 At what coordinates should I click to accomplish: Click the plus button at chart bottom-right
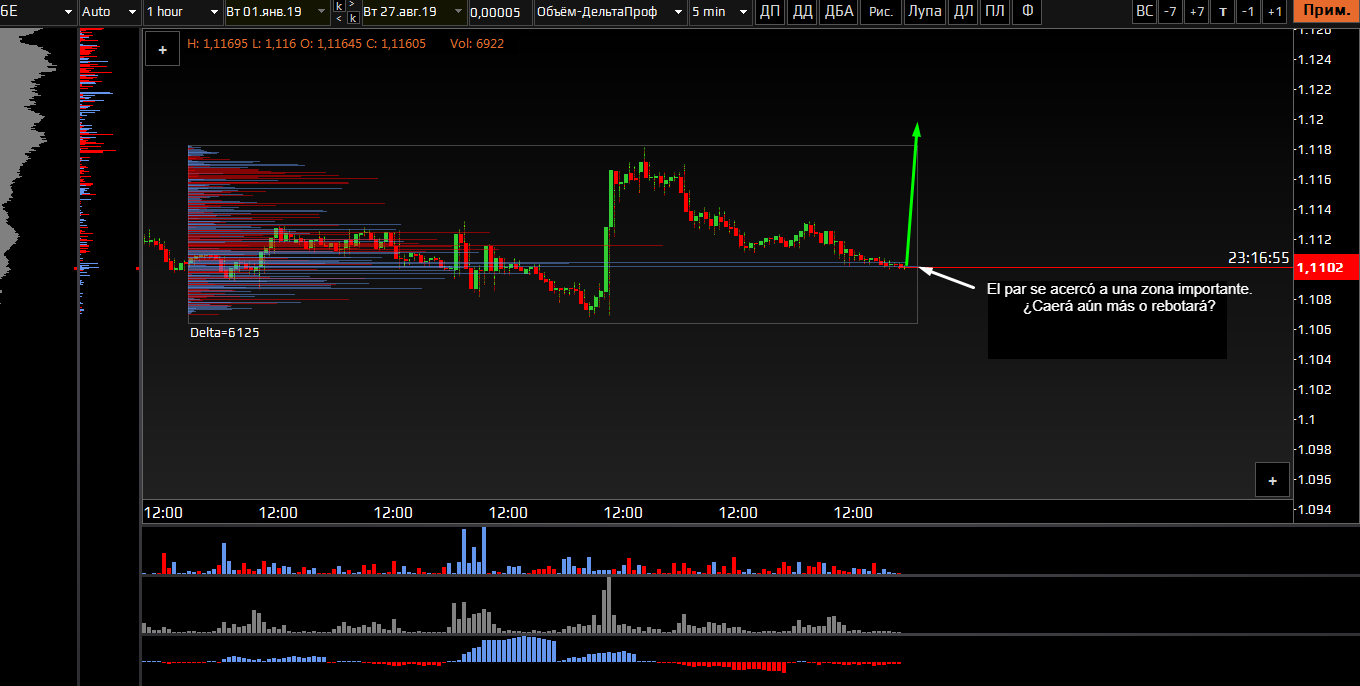tap(1272, 480)
